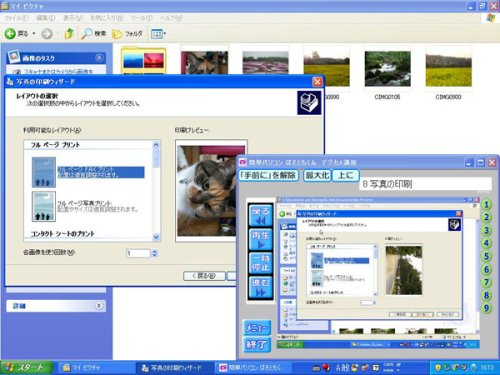Open the Edit menu in My Pictures

[45, 18]
